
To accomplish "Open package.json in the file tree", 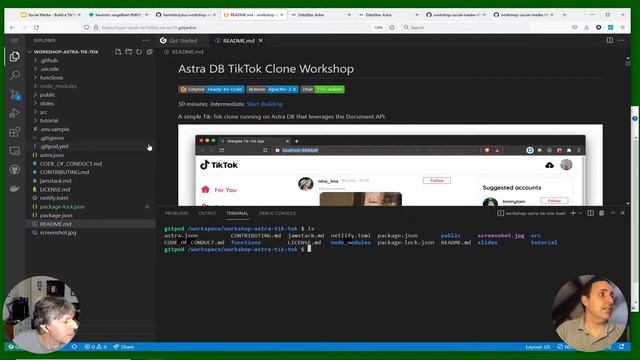I will point(56,215).
